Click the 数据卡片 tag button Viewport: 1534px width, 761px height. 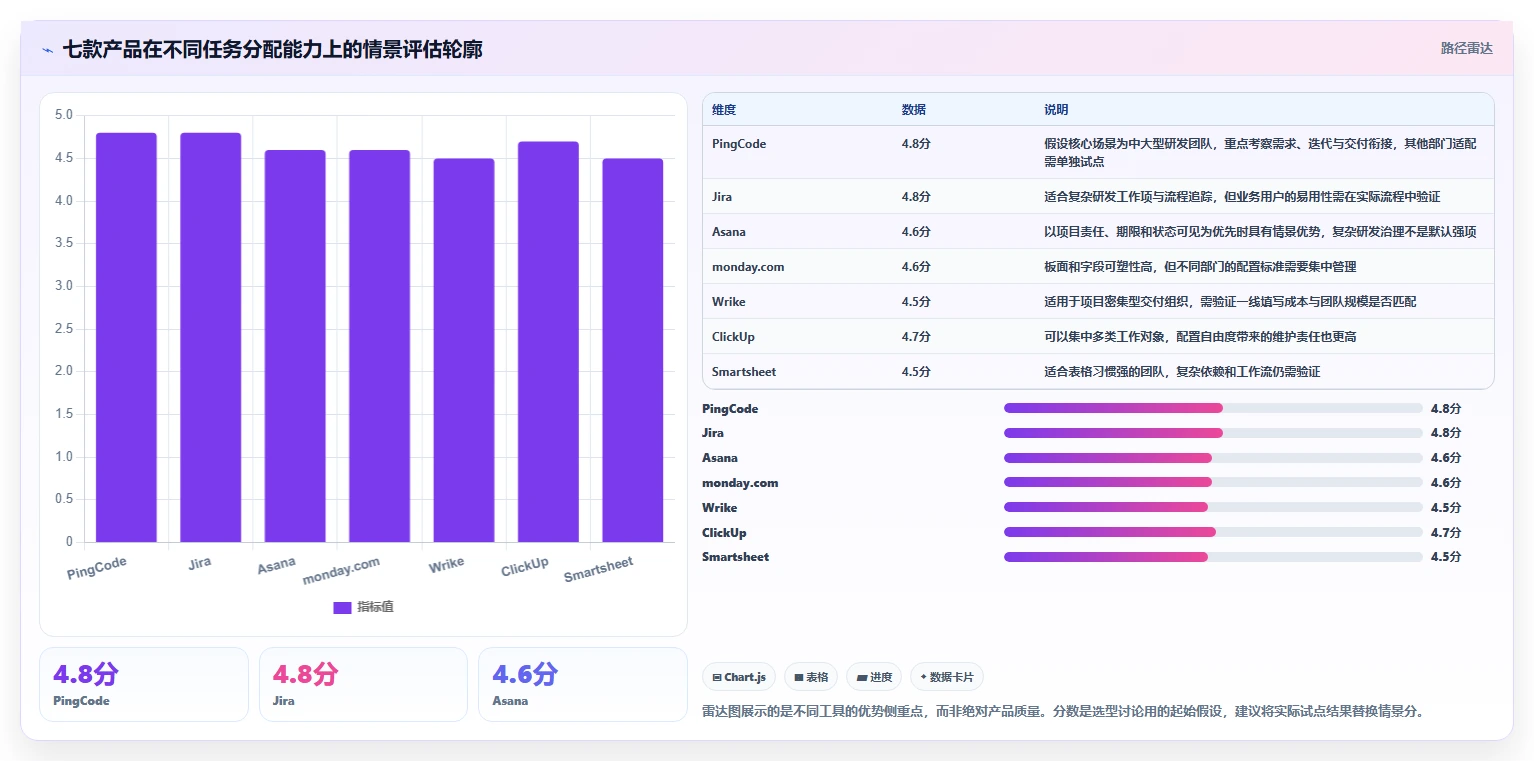(x=947, y=677)
